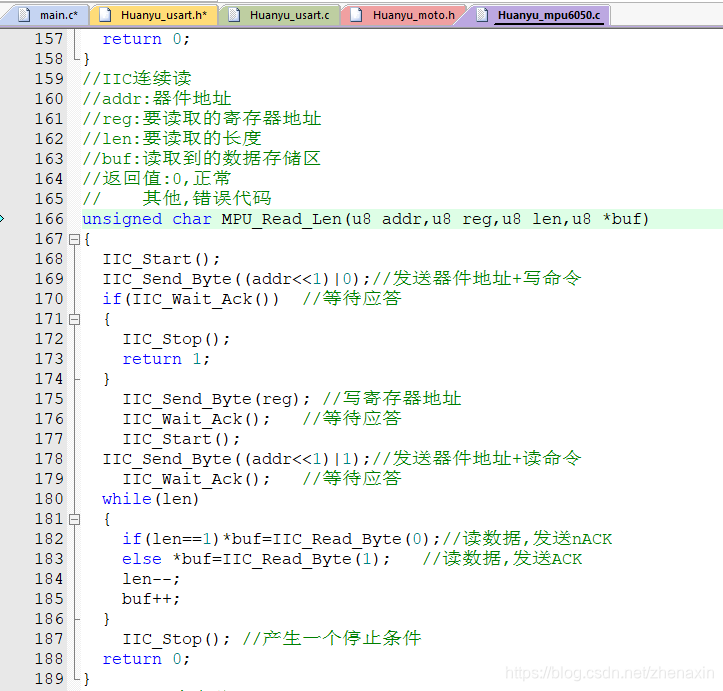Click IIC_Read_Byte(0) on line 182
The height and width of the screenshot is (691, 723).
[356, 539]
